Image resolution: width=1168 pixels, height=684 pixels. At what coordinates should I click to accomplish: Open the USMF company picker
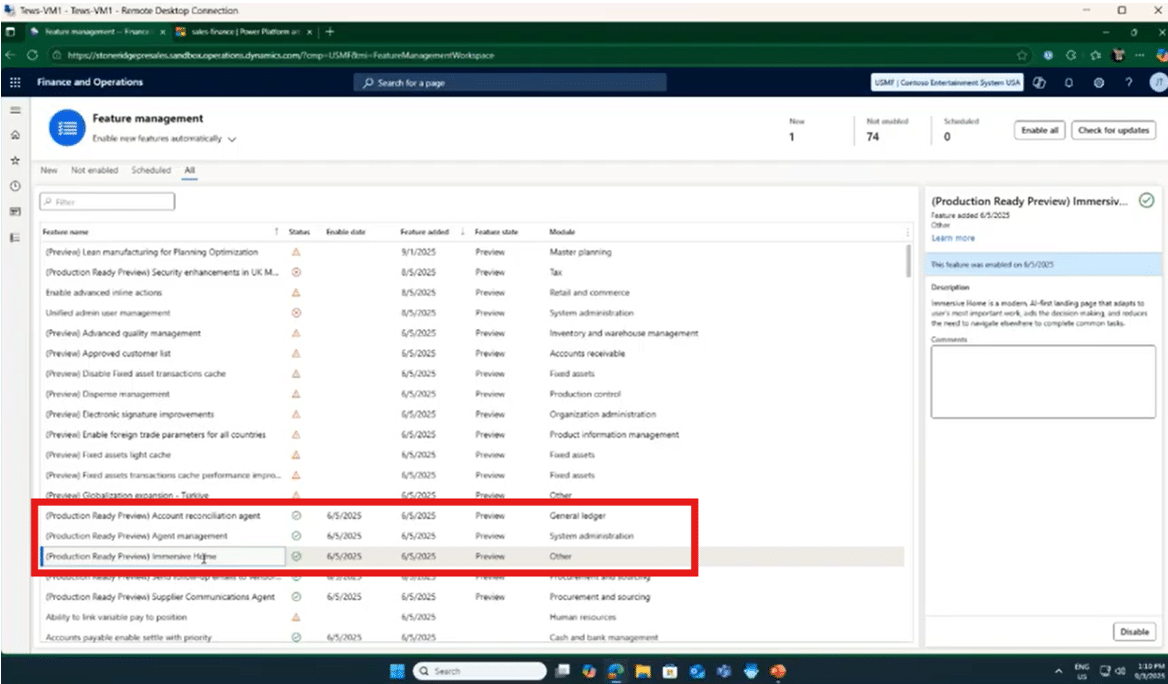click(946, 82)
